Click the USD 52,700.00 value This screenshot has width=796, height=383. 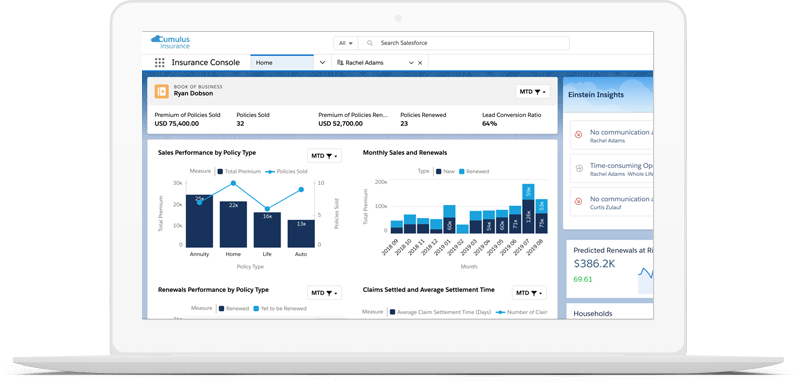(x=341, y=123)
